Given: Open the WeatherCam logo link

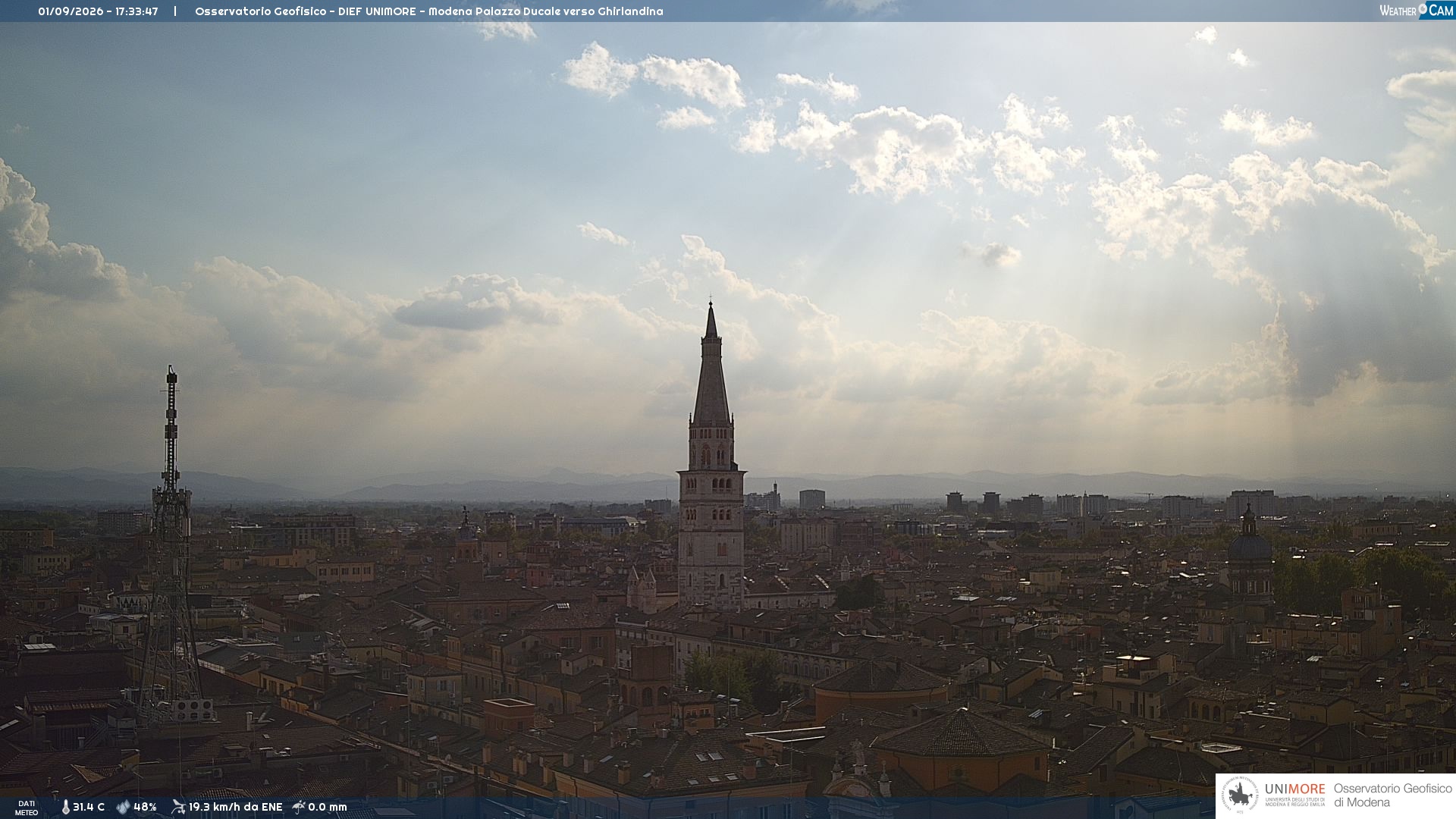Looking at the screenshot, I should point(1416,10).
